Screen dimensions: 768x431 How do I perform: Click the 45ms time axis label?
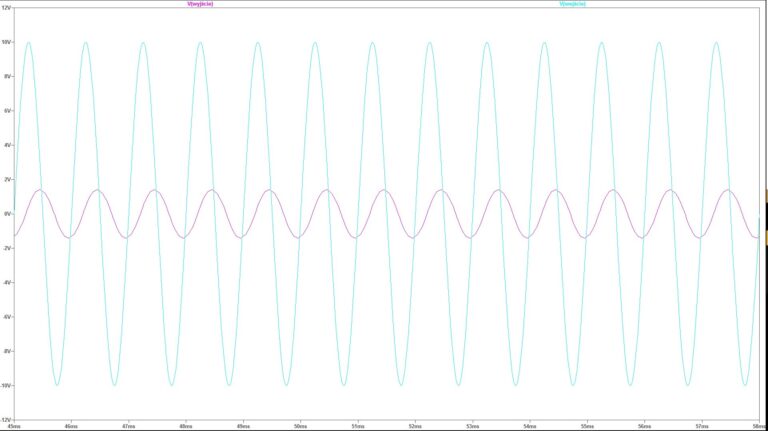point(14,426)
